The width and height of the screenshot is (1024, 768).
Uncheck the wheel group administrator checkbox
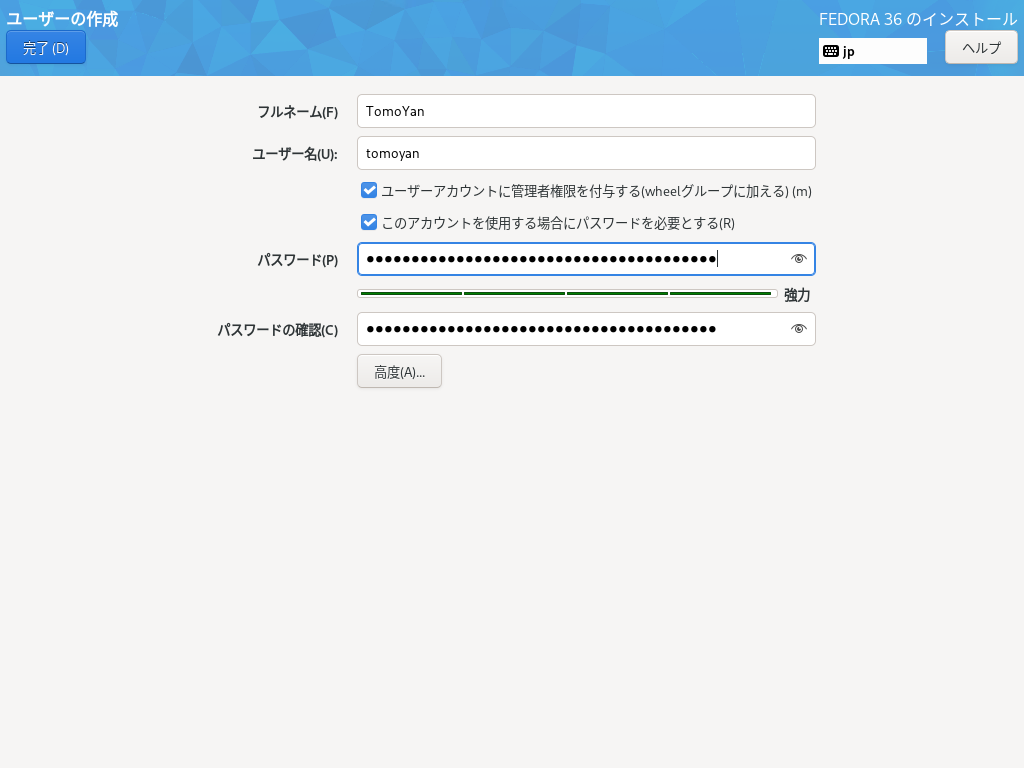pos(369,191)
